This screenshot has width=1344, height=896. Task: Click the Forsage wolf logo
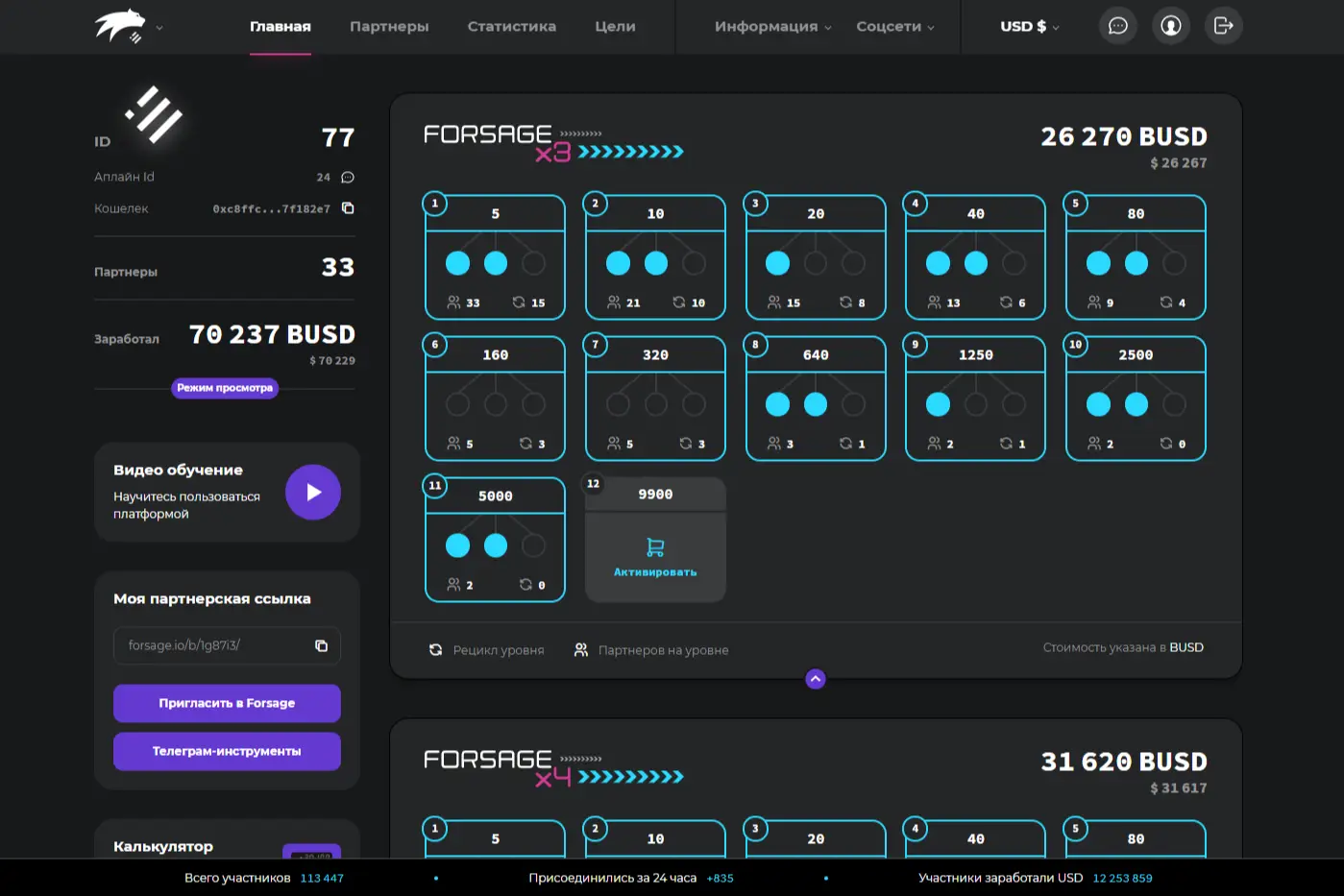120,26
